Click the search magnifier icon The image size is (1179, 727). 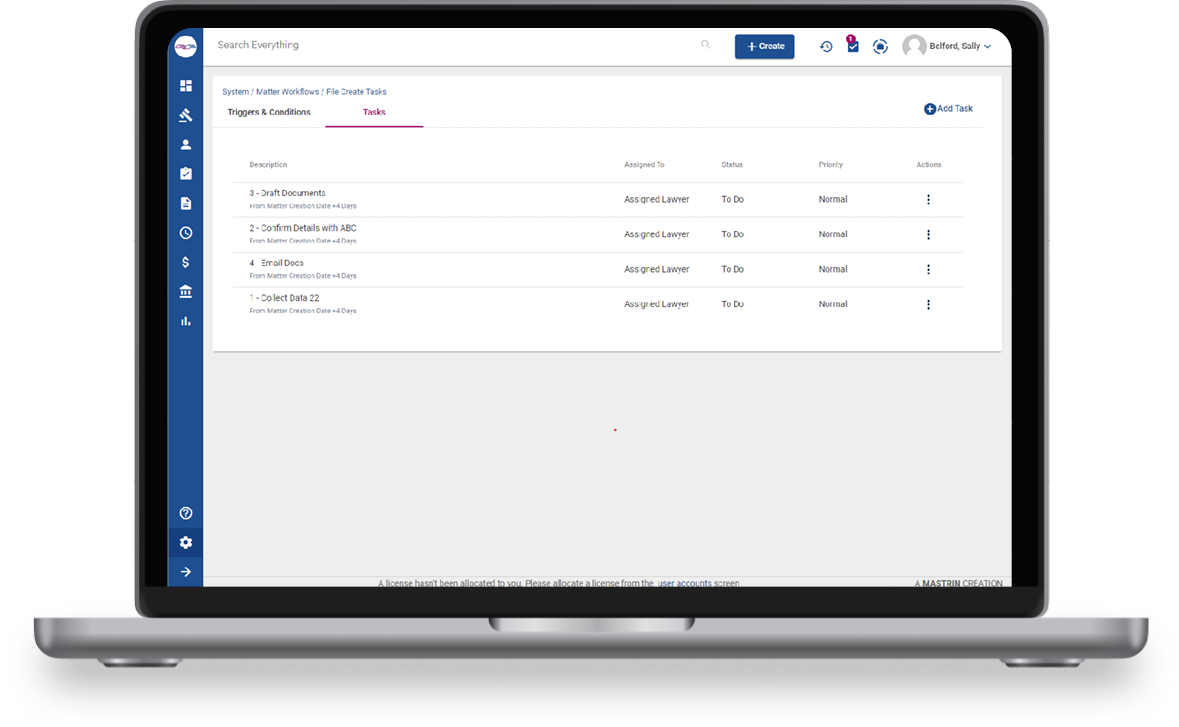705,45
